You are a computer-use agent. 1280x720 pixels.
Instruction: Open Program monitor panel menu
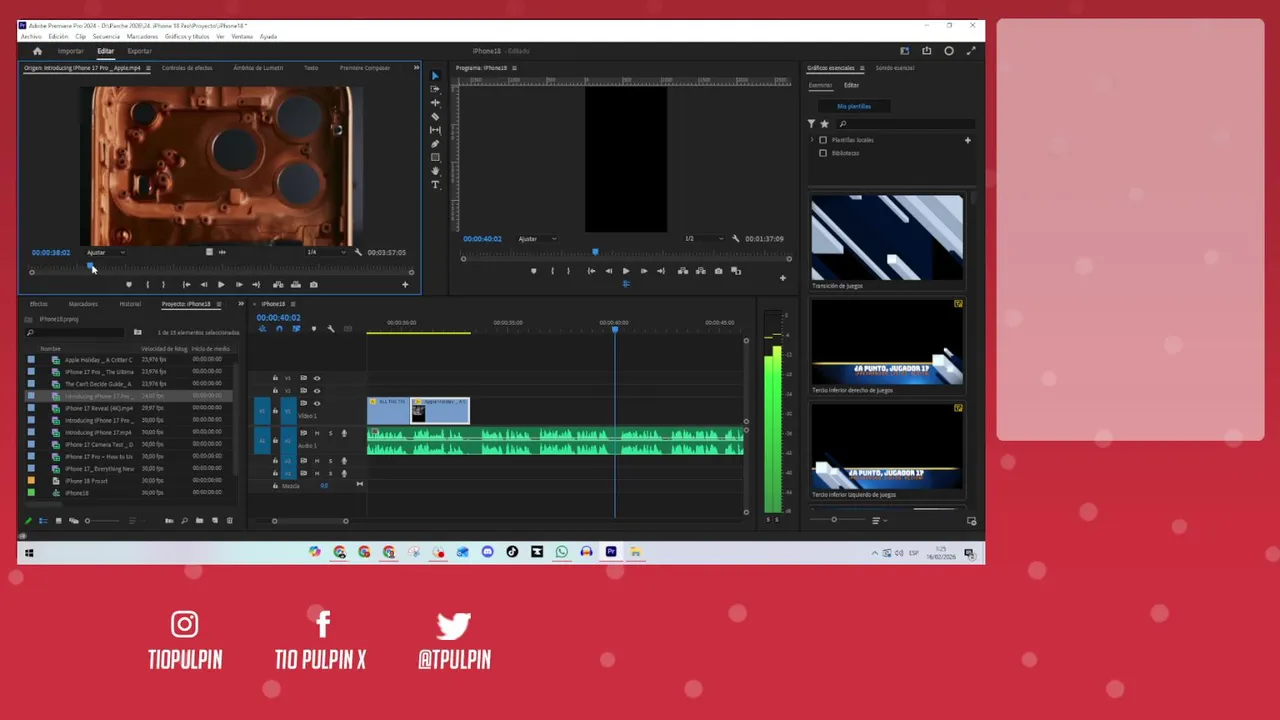pos(515,68)
